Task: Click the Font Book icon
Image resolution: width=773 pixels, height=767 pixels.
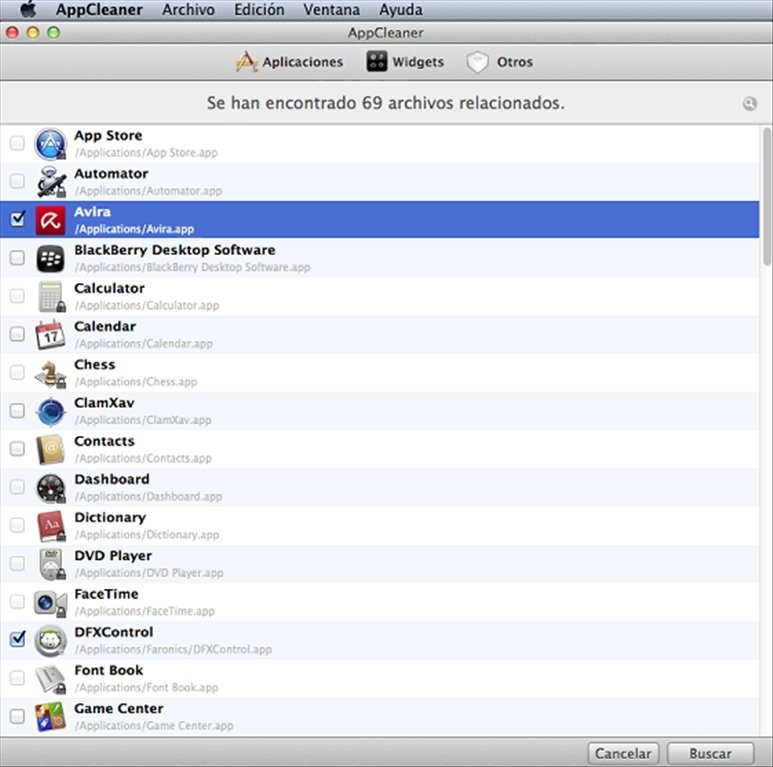Action: click(50, 679)
